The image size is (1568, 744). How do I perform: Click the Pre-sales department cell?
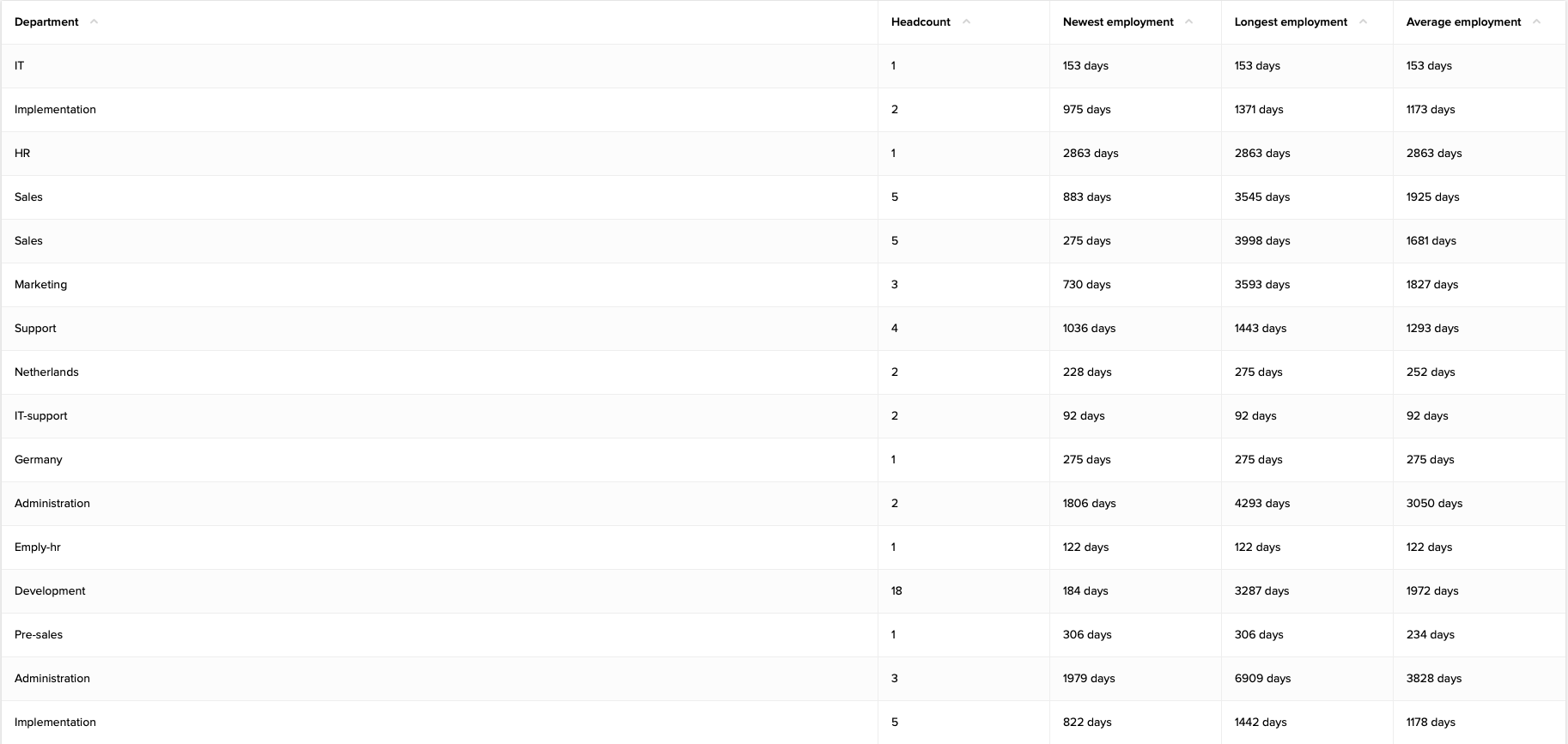(x=39, y=635)
